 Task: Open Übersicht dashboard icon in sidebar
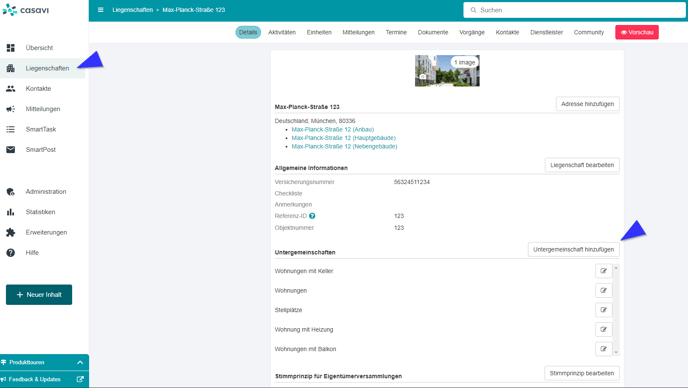pos(11,48)
